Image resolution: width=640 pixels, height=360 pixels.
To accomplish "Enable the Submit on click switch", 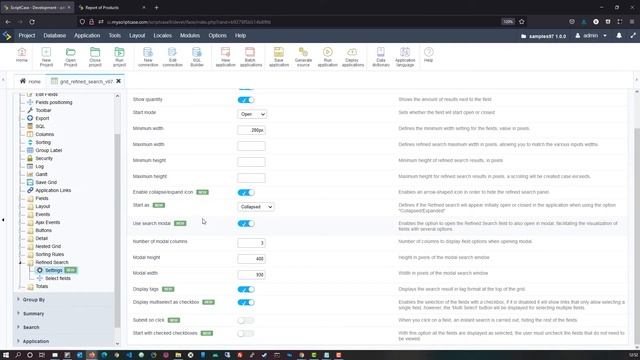I will (x=246, y=321).
